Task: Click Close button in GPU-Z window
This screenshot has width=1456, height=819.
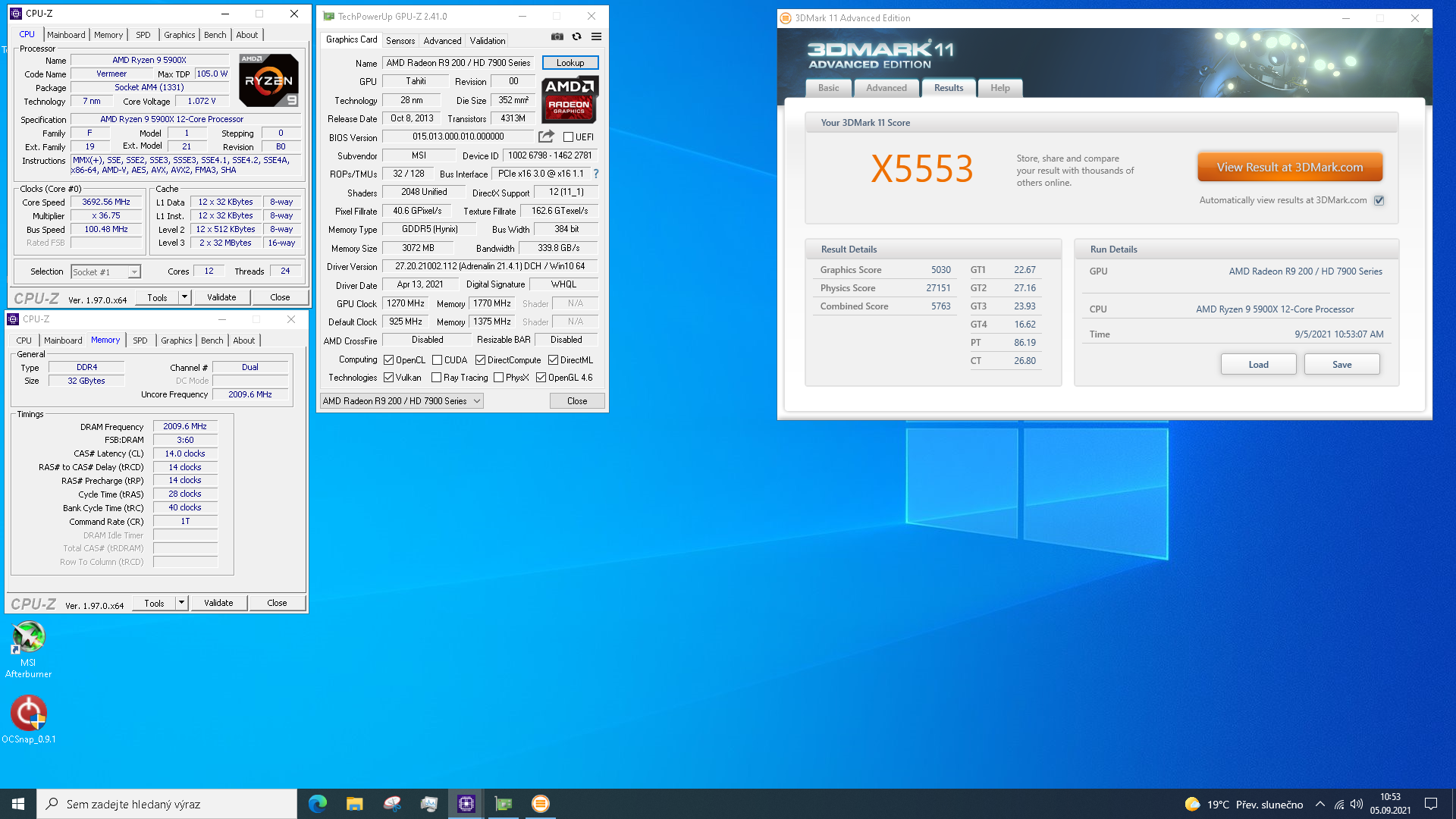Action: [577, 401]
